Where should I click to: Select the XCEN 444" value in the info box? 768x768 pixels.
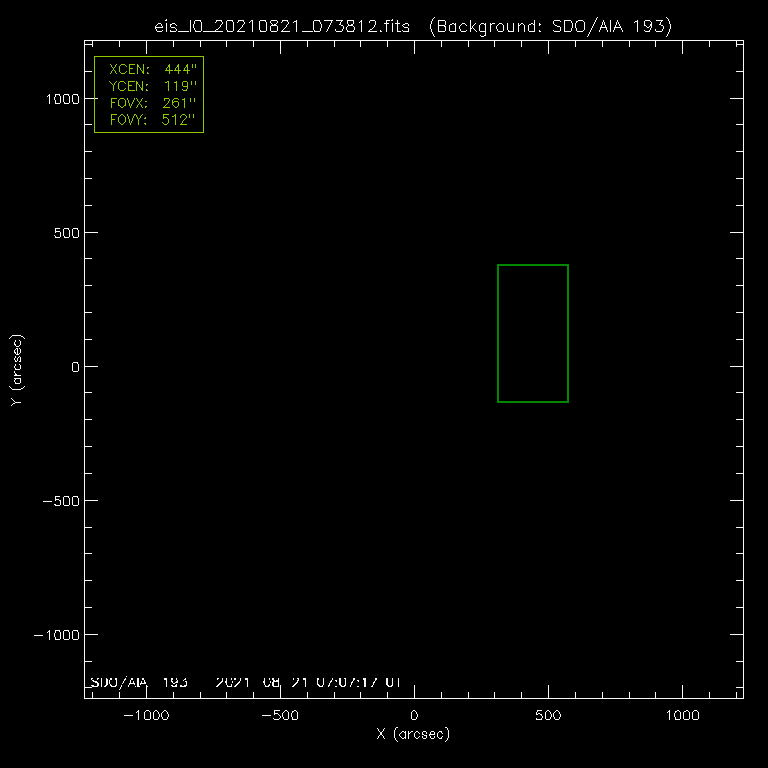coord(149,70)
